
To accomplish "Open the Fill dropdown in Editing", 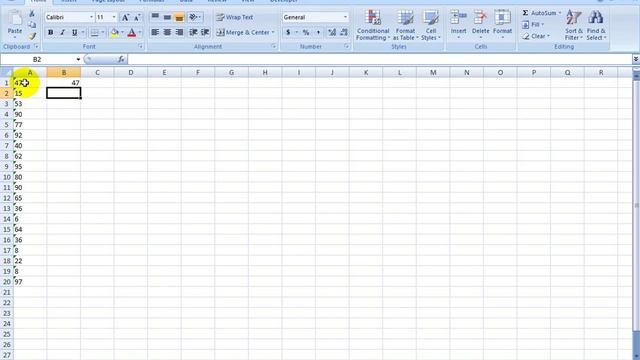I will click(533, 24).
